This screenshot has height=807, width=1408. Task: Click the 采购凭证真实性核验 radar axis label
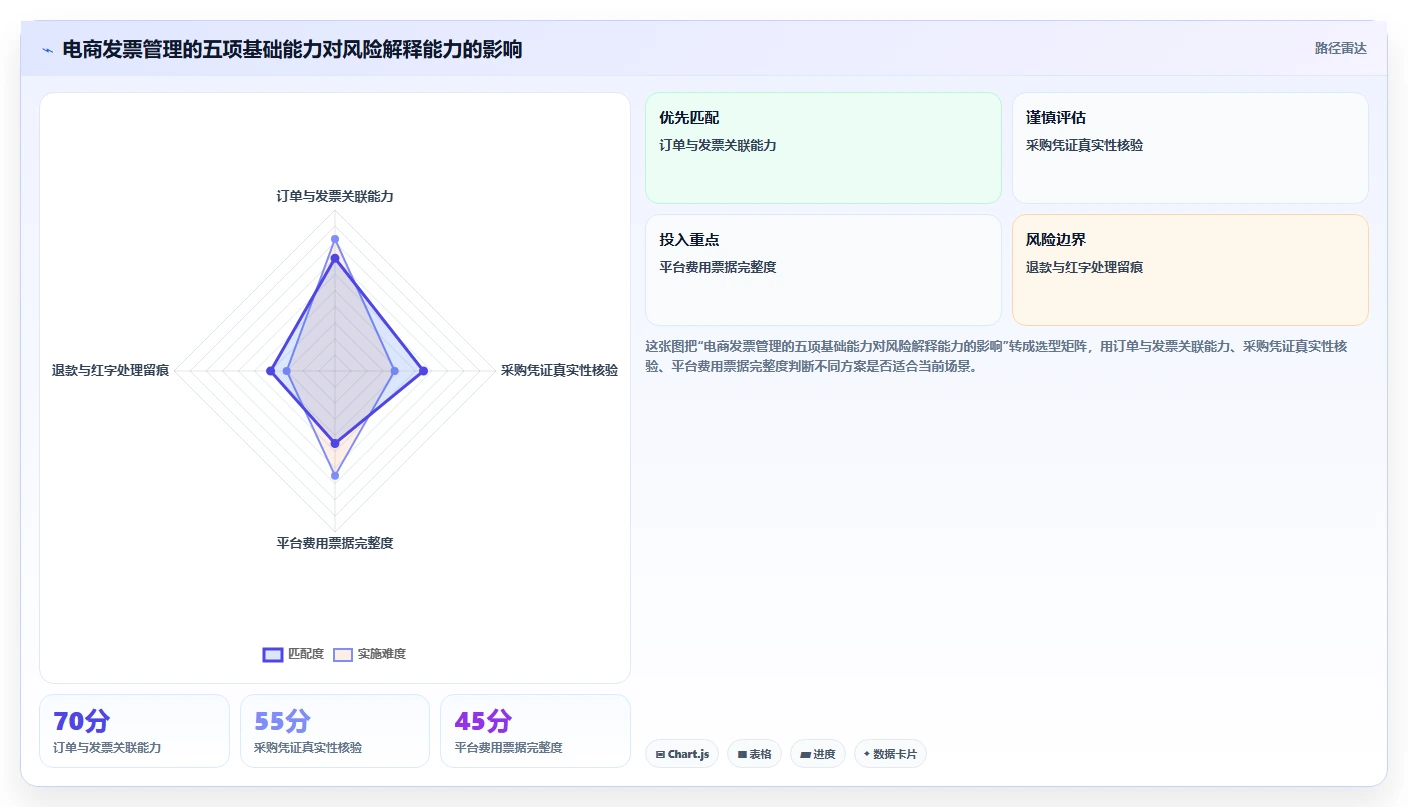click(x=559, y=370)
